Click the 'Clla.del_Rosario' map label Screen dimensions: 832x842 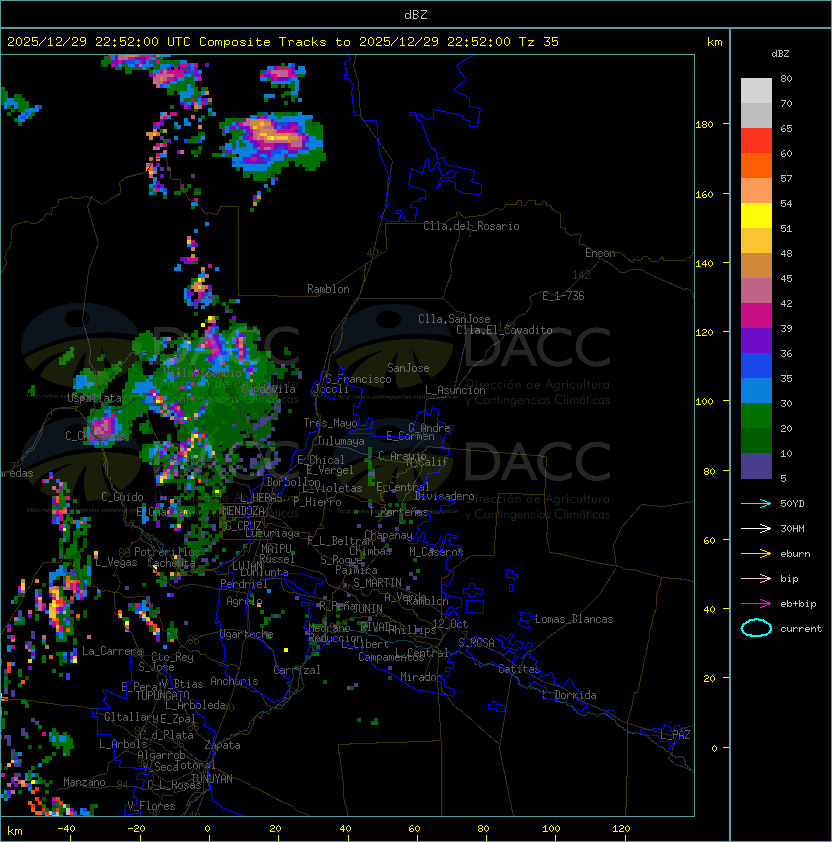tap(471, 226)
